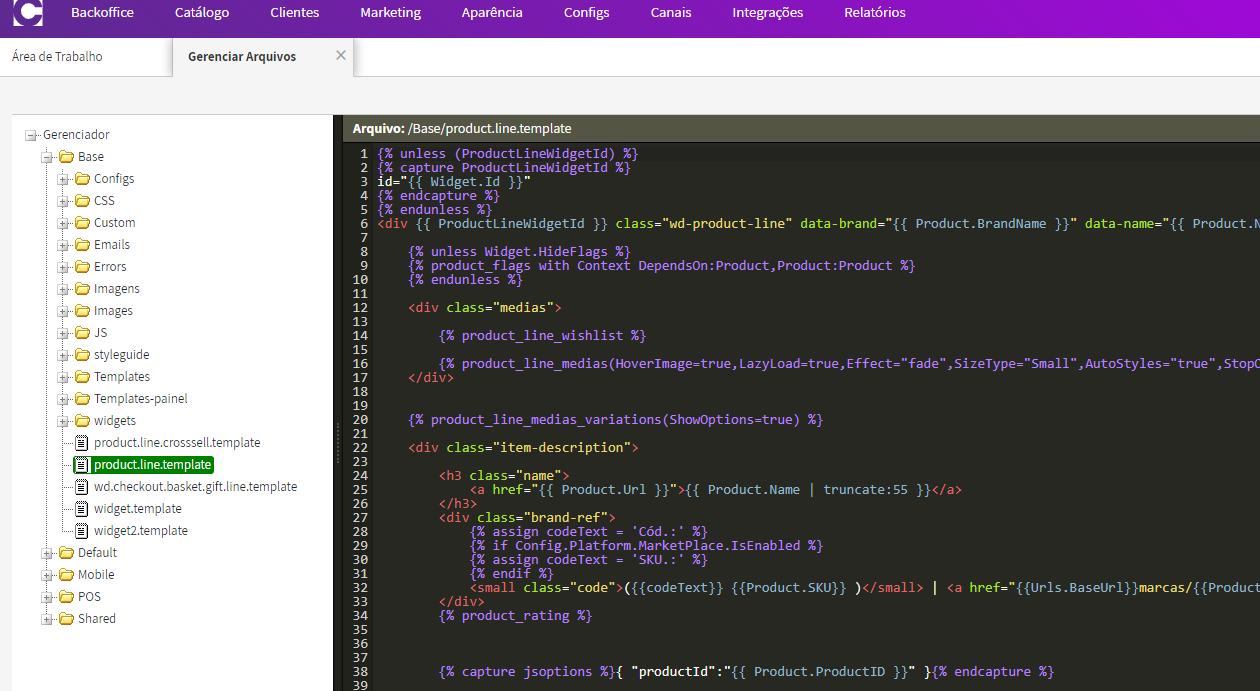Open the Catálogo menu
This screenshot has width=1260, height=691.
tap(202, 13)
